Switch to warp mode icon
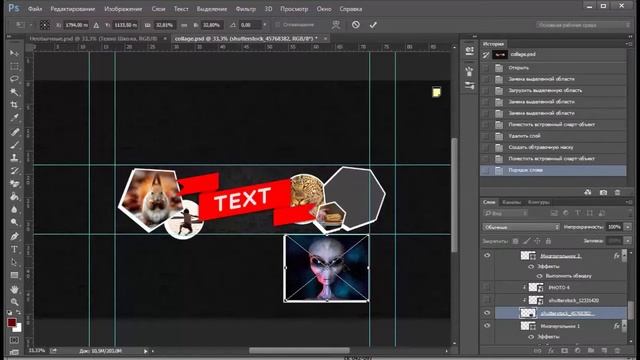 (336, 25)
